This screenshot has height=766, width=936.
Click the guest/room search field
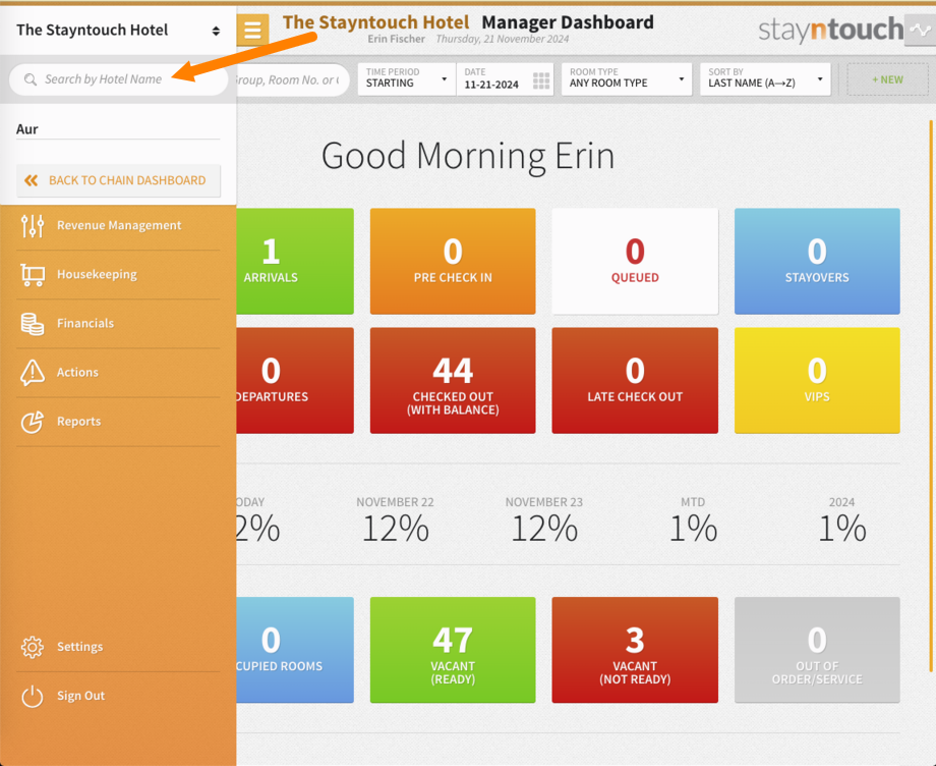(292, 79)
